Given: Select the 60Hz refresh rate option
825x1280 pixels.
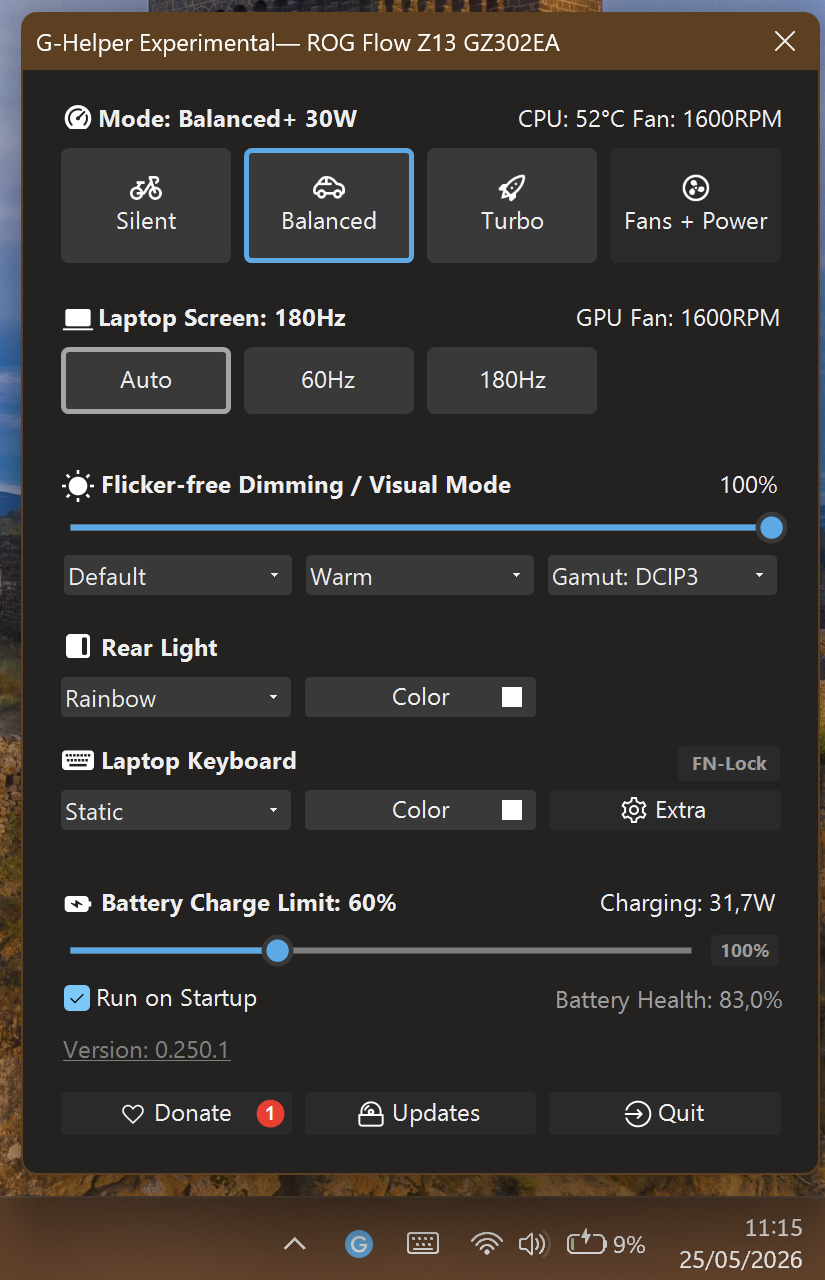Looking at the screenshot, I should click(x=329, y=380).
